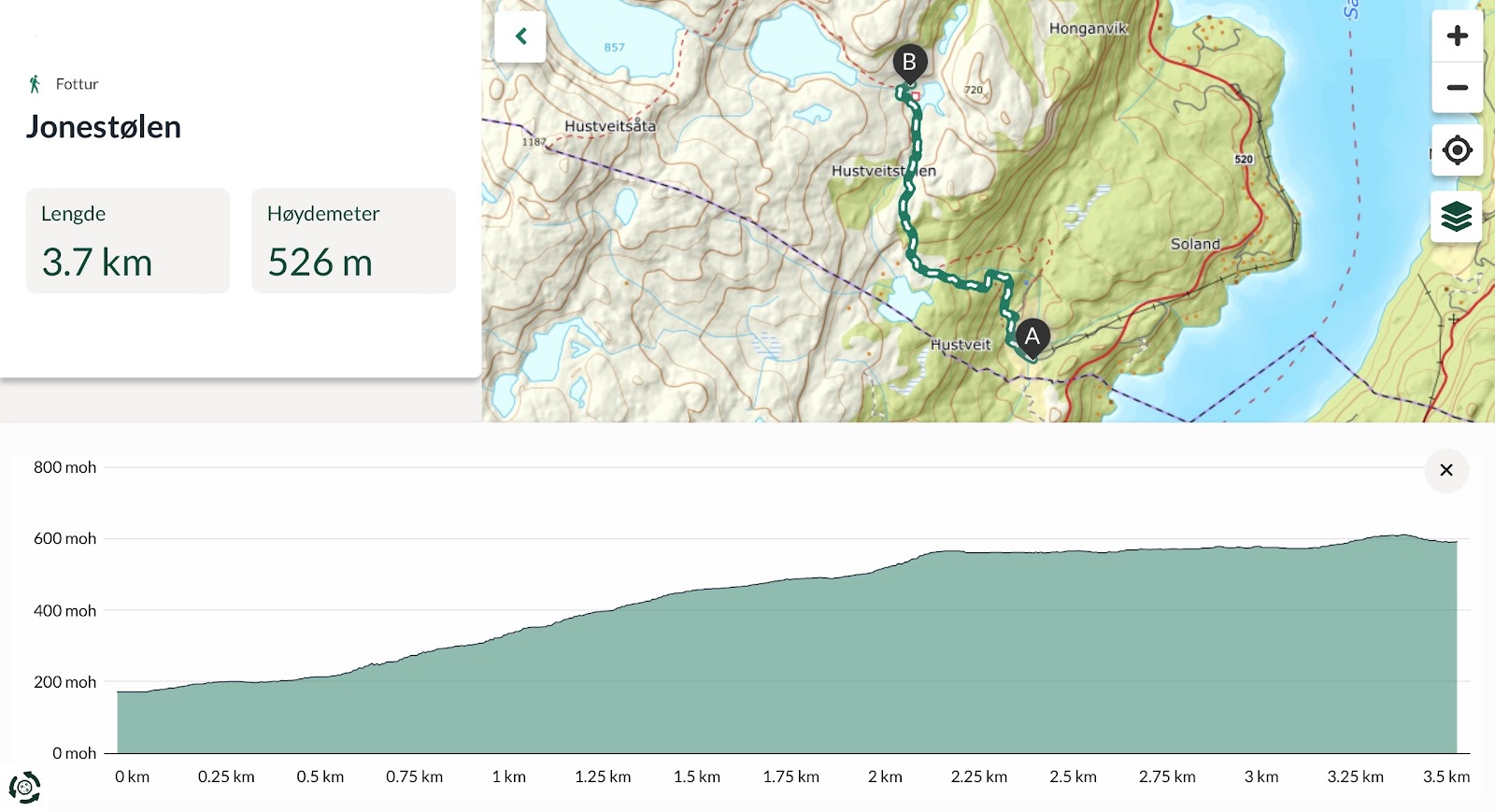The height and width of the screenshot is (812, 1495).
Task: Click the Jonestølen trip title
Action: pos(104,127)
